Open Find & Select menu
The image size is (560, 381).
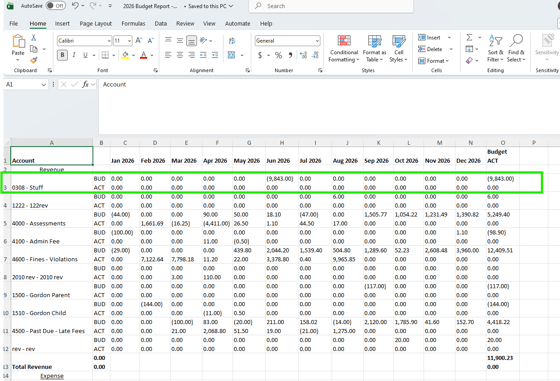click(x=516, y=49)
